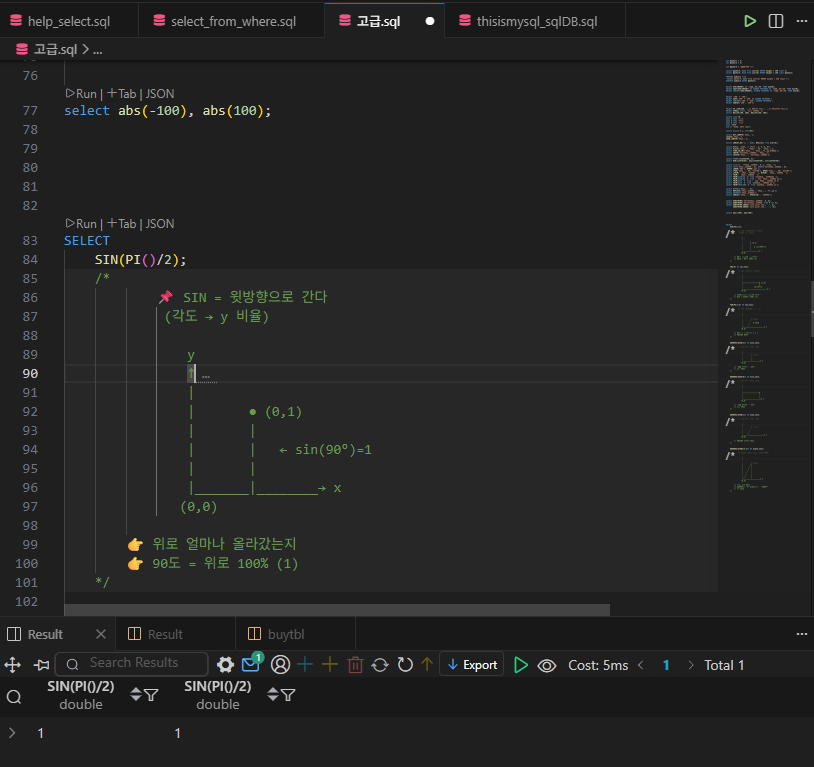Click the magnifier icon beside column headers
Image resolution: width=814 pixels, height=767 pixels.
14,696
